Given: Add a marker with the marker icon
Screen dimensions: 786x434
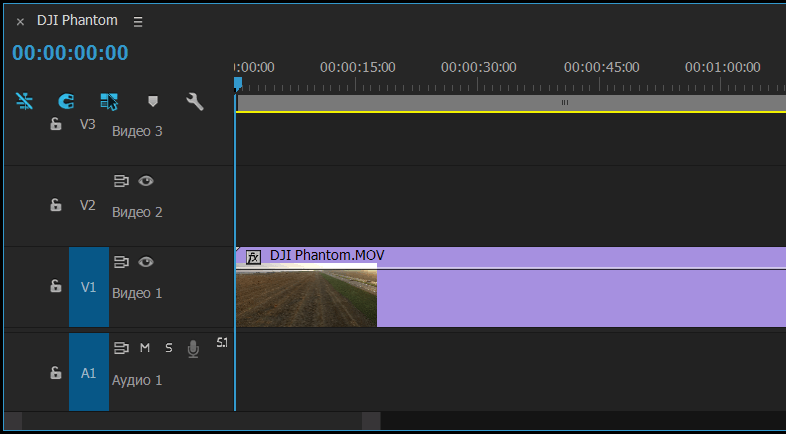Looking at the screenshot, I should [153, 102].
